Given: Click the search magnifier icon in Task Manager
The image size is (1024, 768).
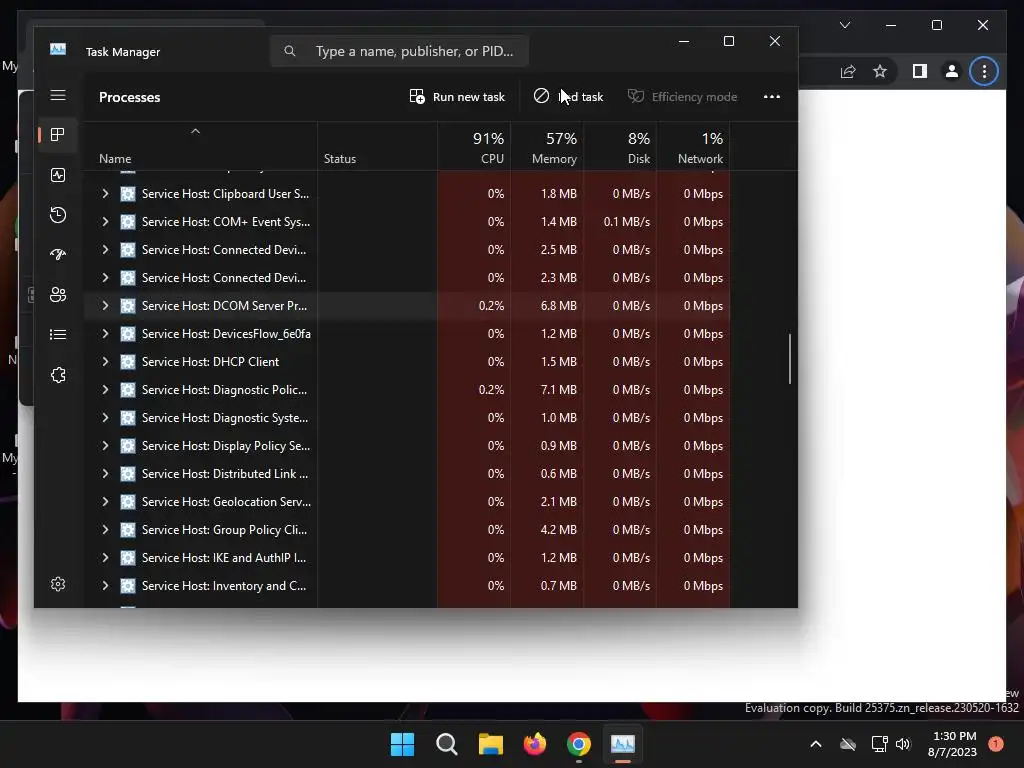Looking at the screenshot, I should pyautogui.click(x=290, y=51).
